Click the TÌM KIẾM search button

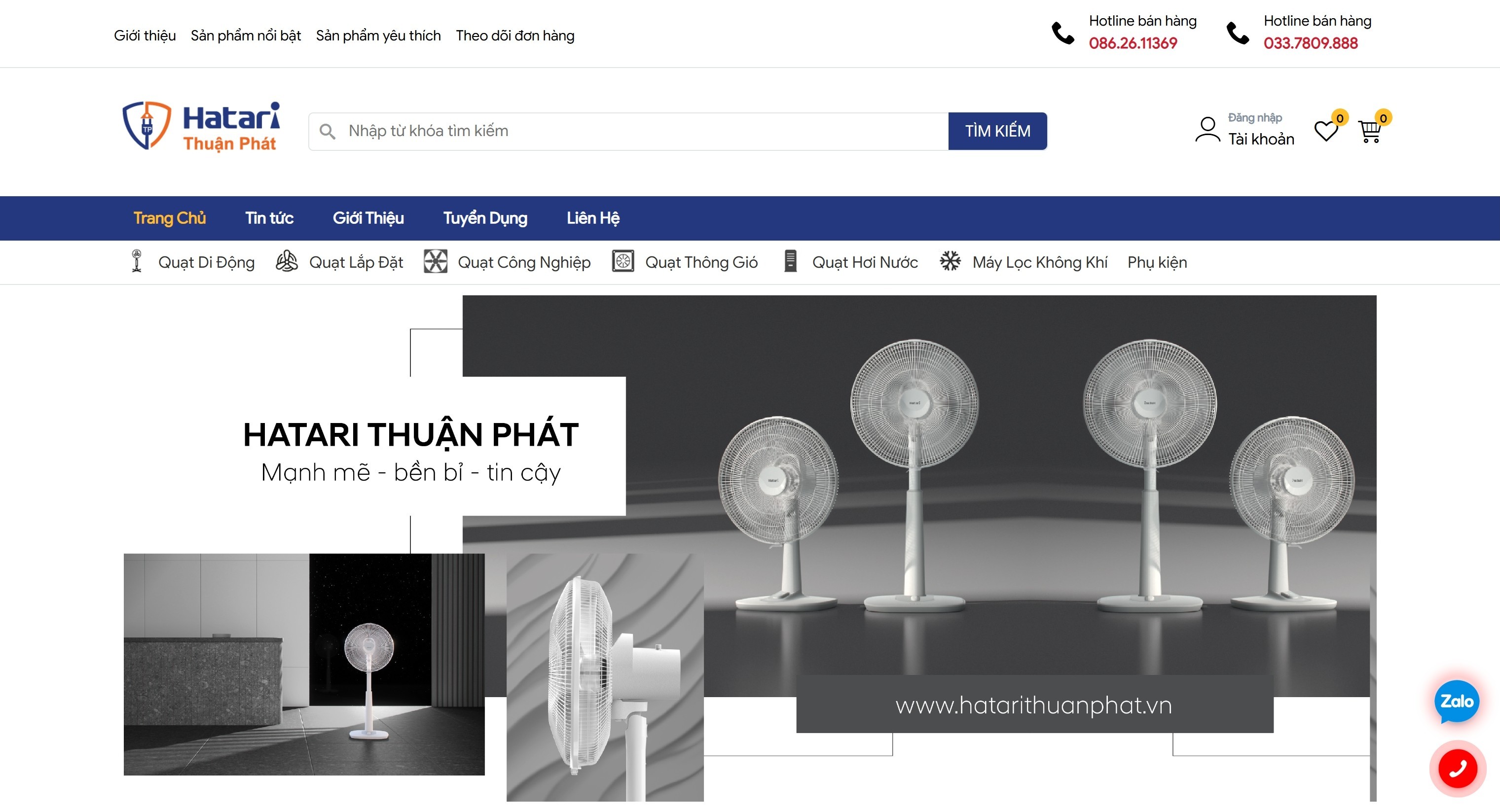click(997, 131)
